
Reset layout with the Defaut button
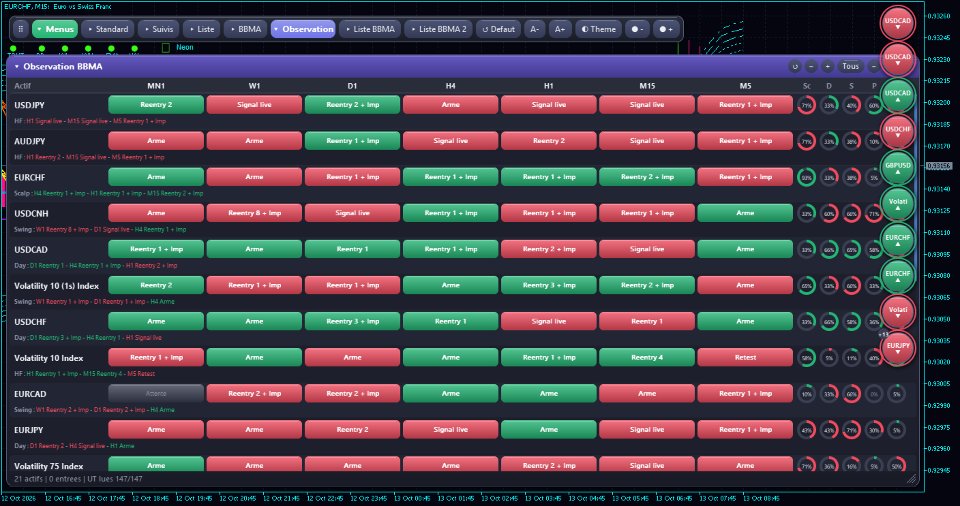click(498, 29)
